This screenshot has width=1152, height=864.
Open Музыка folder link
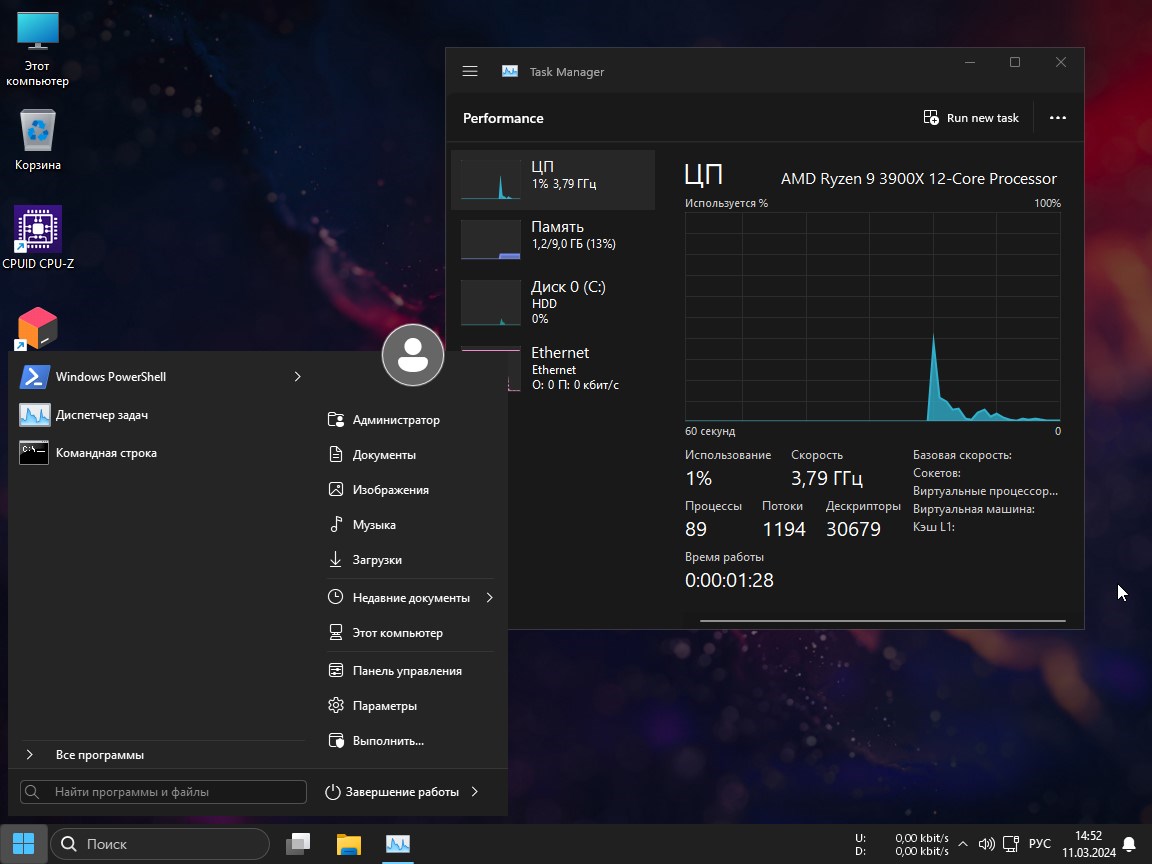410,525
